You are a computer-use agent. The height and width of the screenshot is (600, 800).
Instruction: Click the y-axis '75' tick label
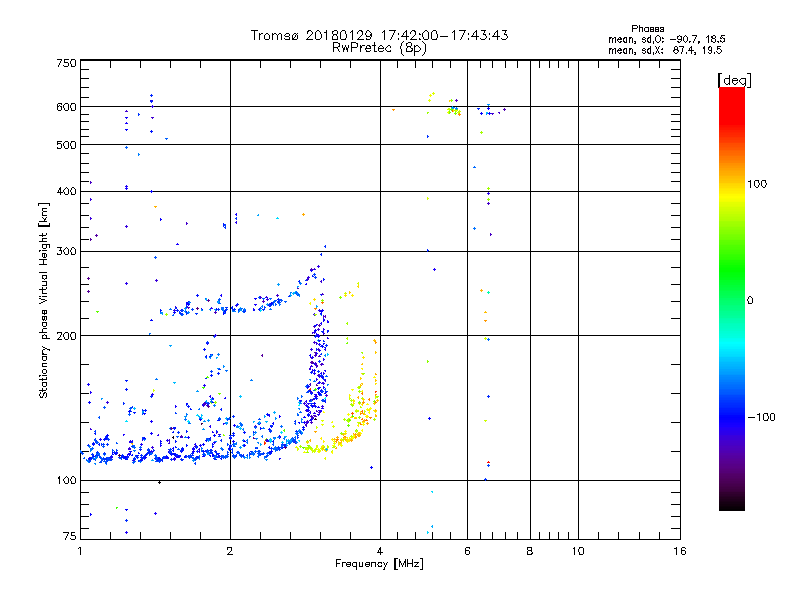pyautogui.click(x=70, y=536)
